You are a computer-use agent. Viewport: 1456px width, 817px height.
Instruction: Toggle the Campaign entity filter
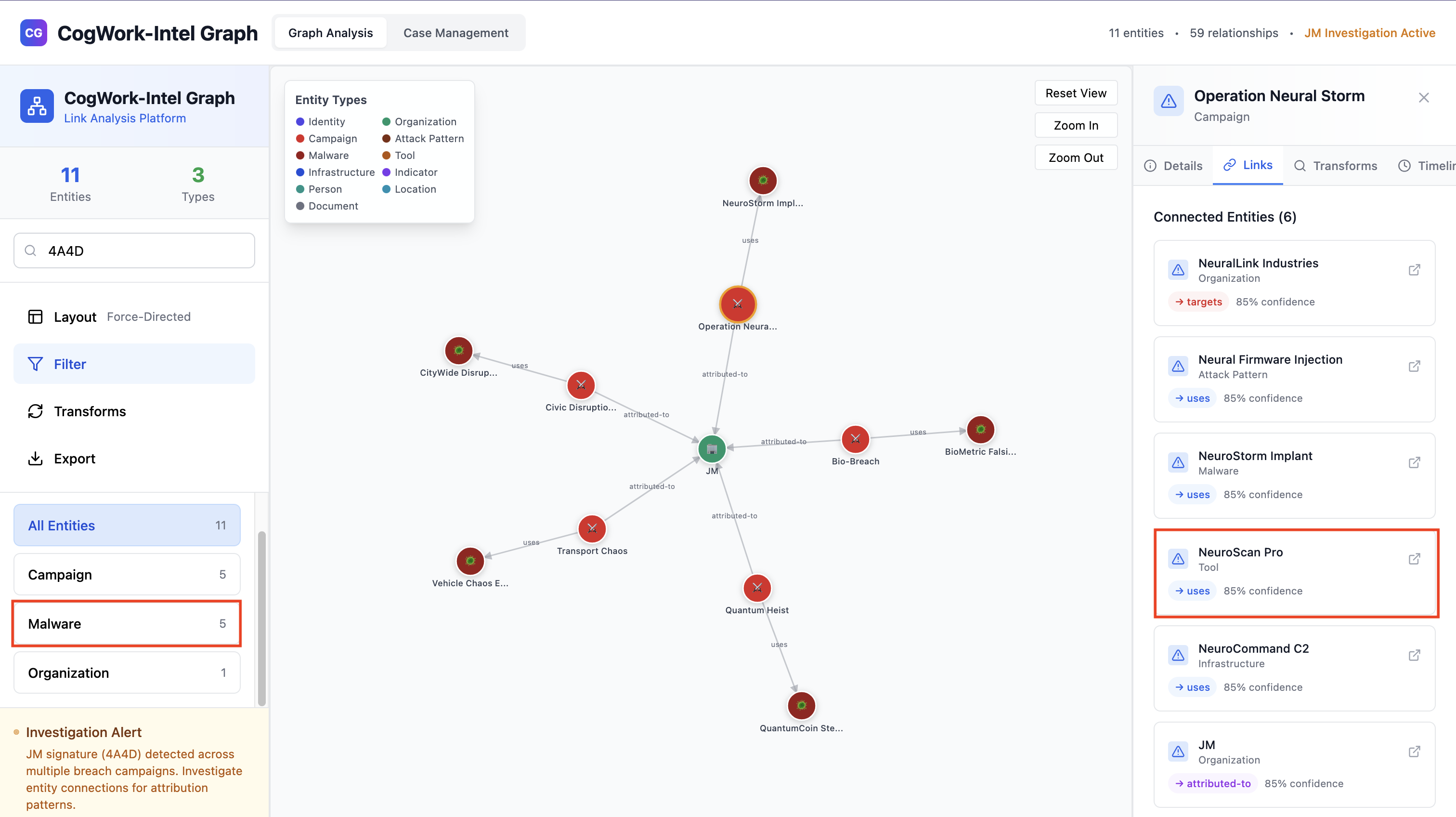pos(127,574)
